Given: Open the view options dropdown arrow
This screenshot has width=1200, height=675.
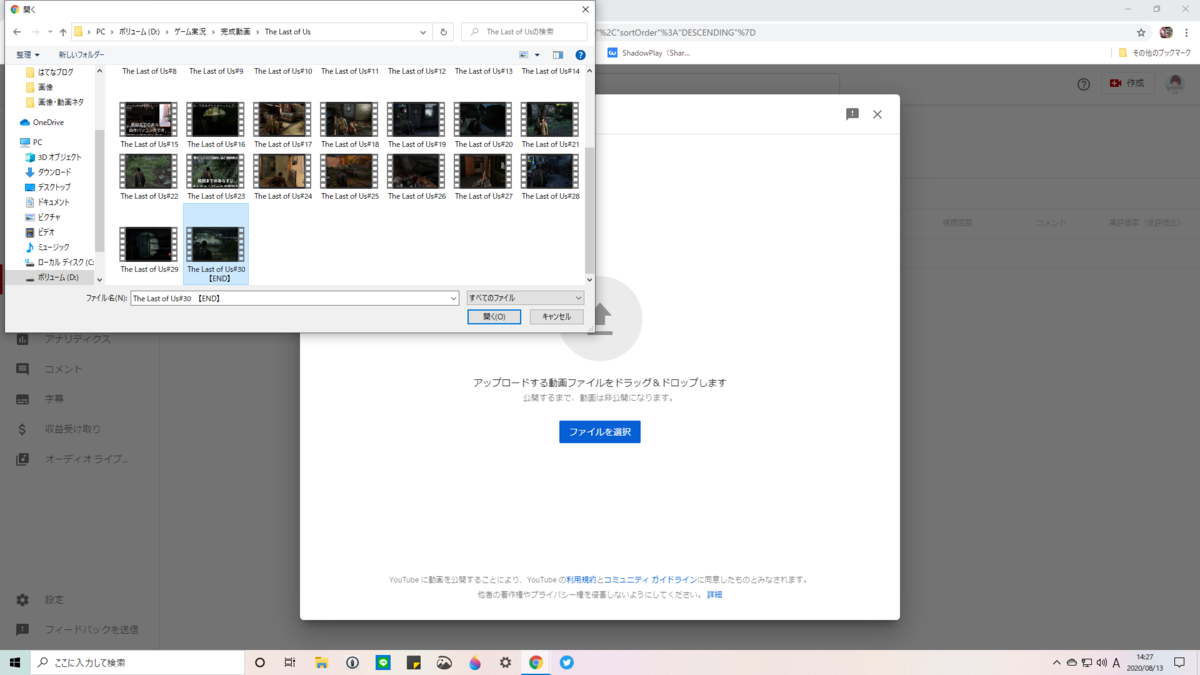Looking at the screenshot, I should point(537,55).
